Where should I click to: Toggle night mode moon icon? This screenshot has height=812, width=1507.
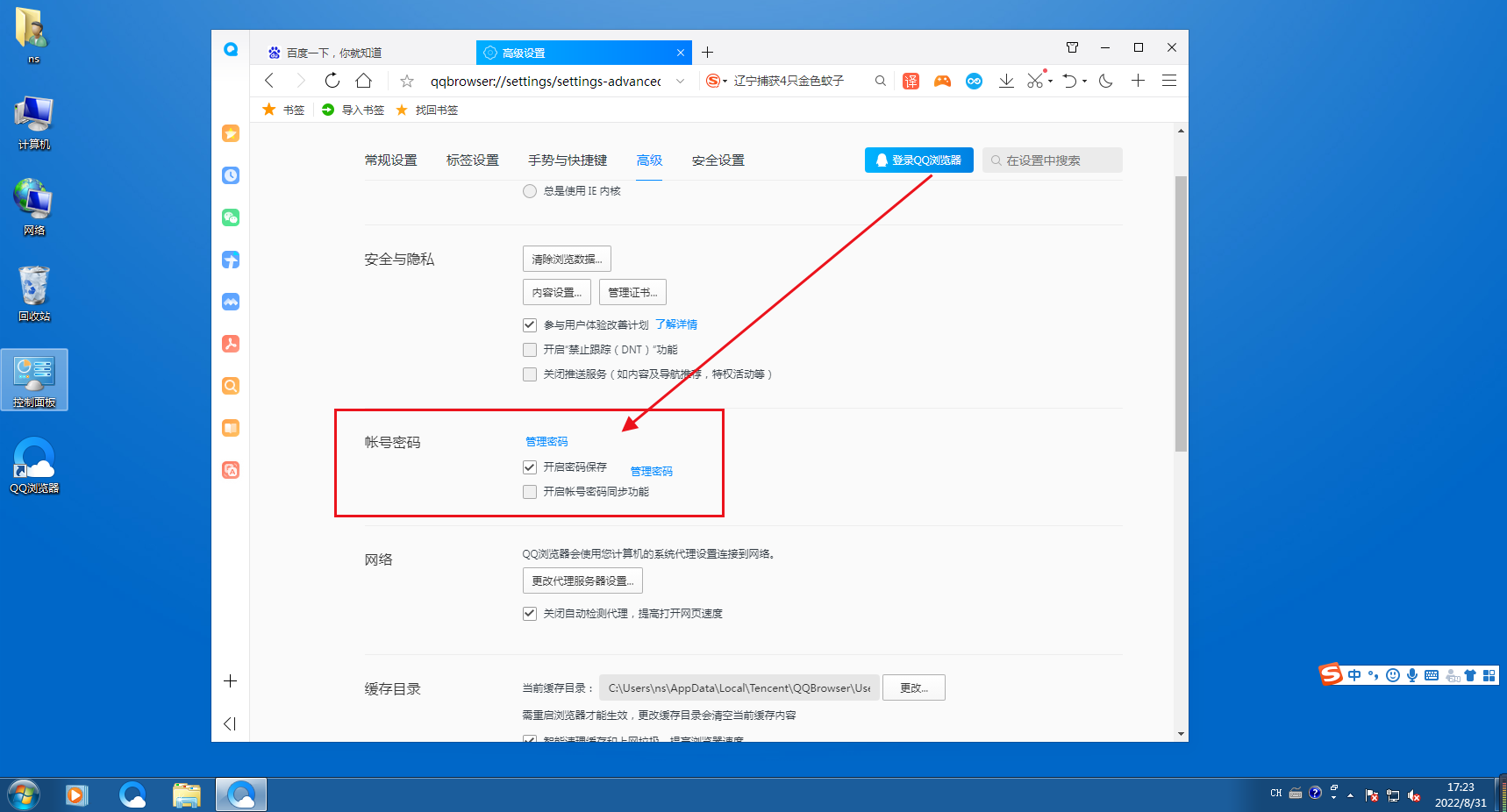point(1106,81)
